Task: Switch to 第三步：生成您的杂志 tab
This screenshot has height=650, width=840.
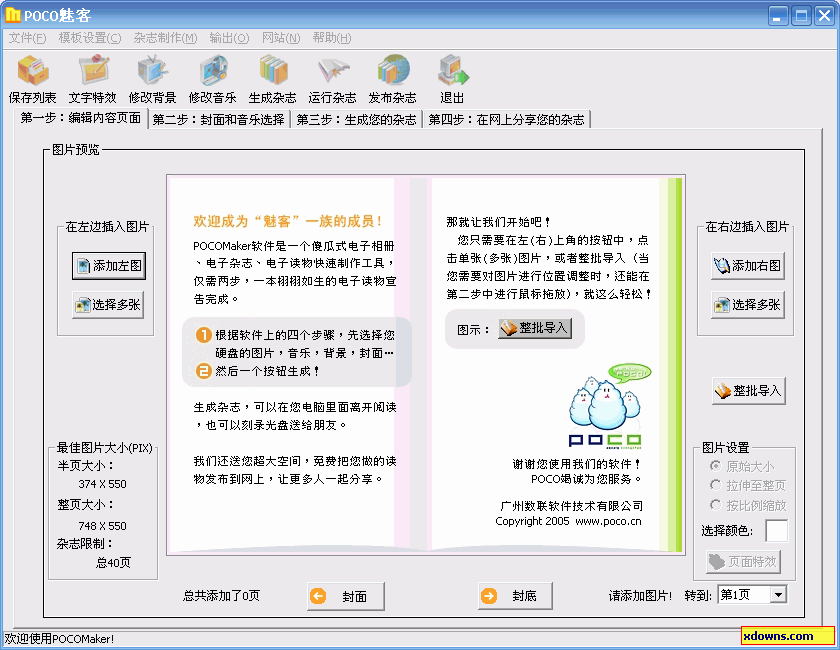Action: (x=356, y=119)
